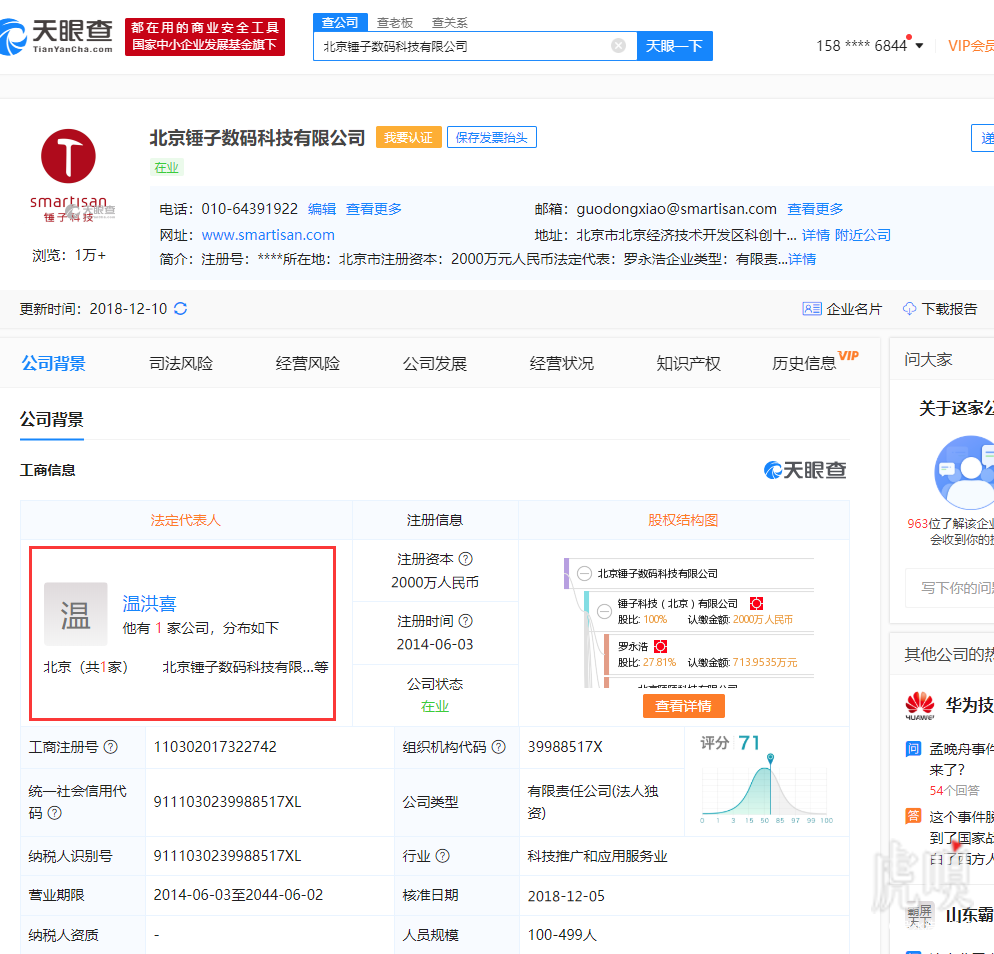Click the score curve marker at 71
994x954 pixels.
(x=770, y=758)
